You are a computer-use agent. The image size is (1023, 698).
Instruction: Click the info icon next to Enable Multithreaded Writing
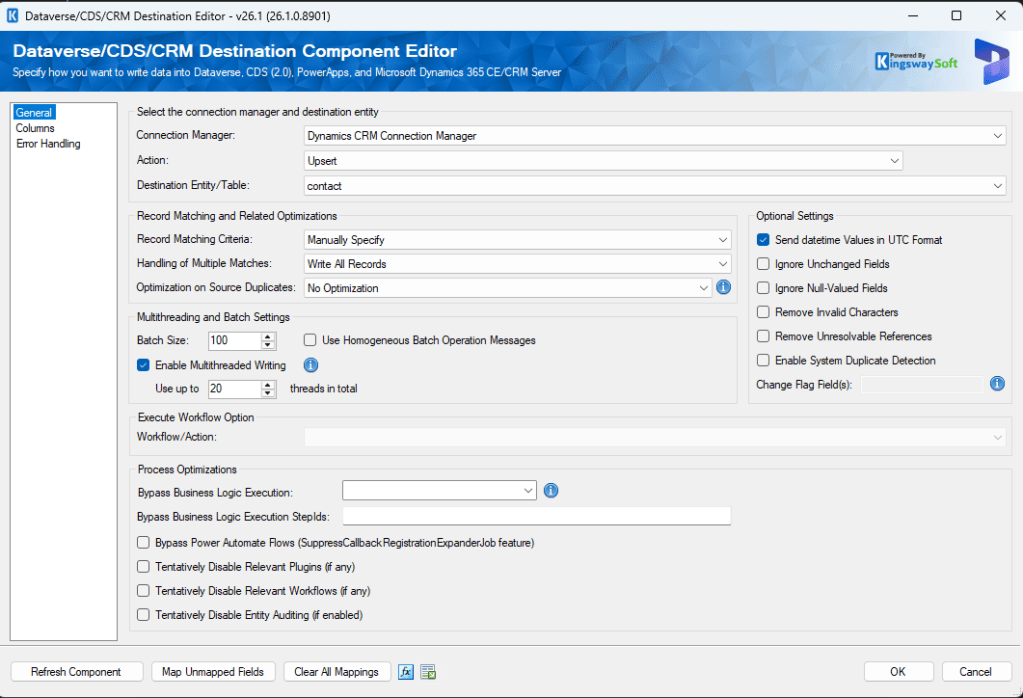click(311, 365)
